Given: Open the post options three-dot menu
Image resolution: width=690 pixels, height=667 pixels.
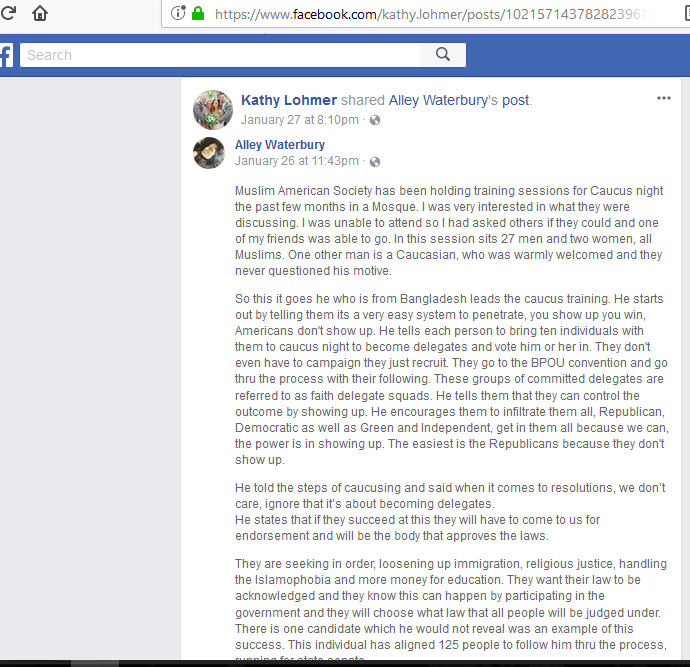Looking at the screenshot, I should pyautogui.click(x=664, y=98).
